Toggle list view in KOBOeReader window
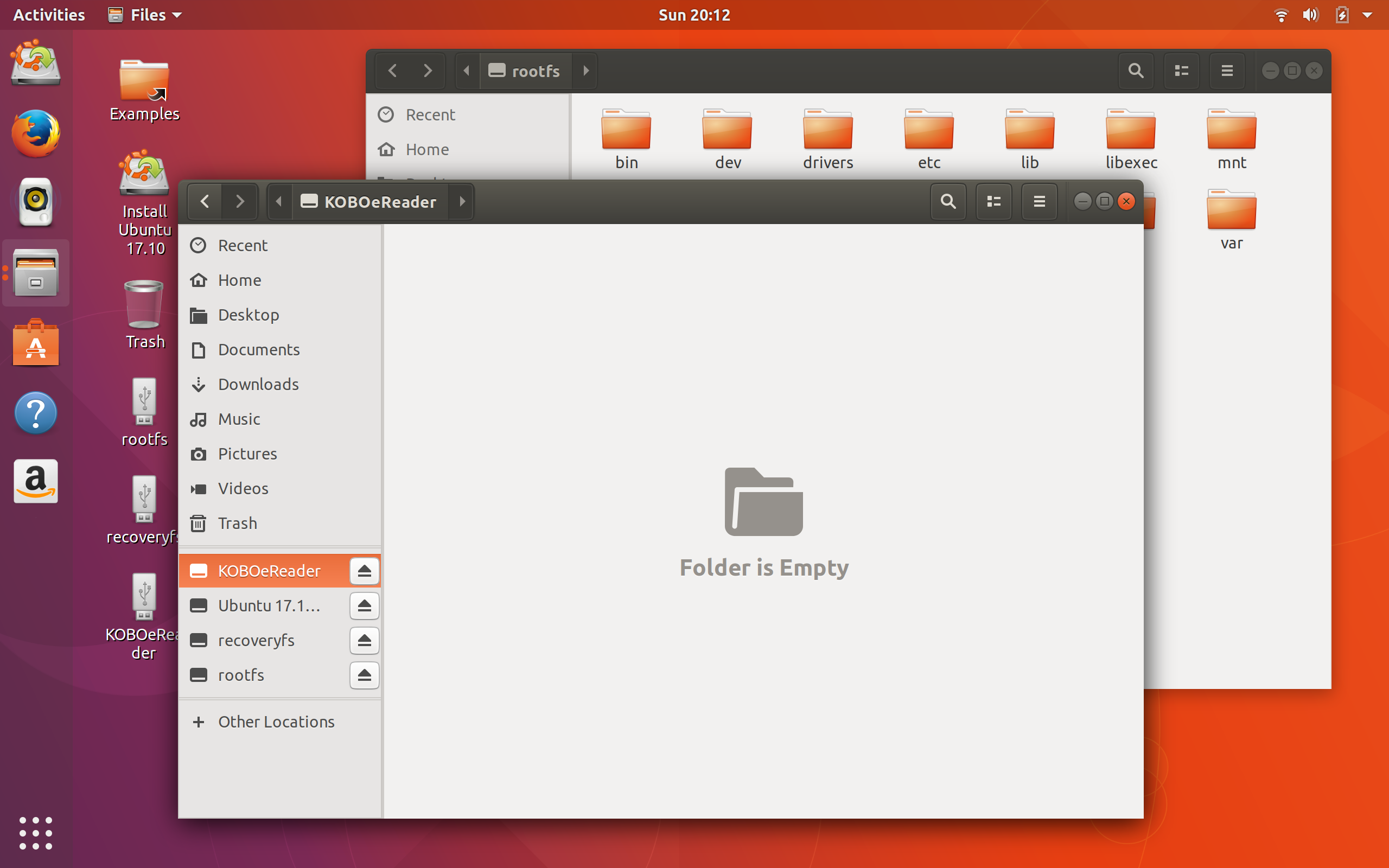The height and width of the screenshot is (868, 1389). 993,201
